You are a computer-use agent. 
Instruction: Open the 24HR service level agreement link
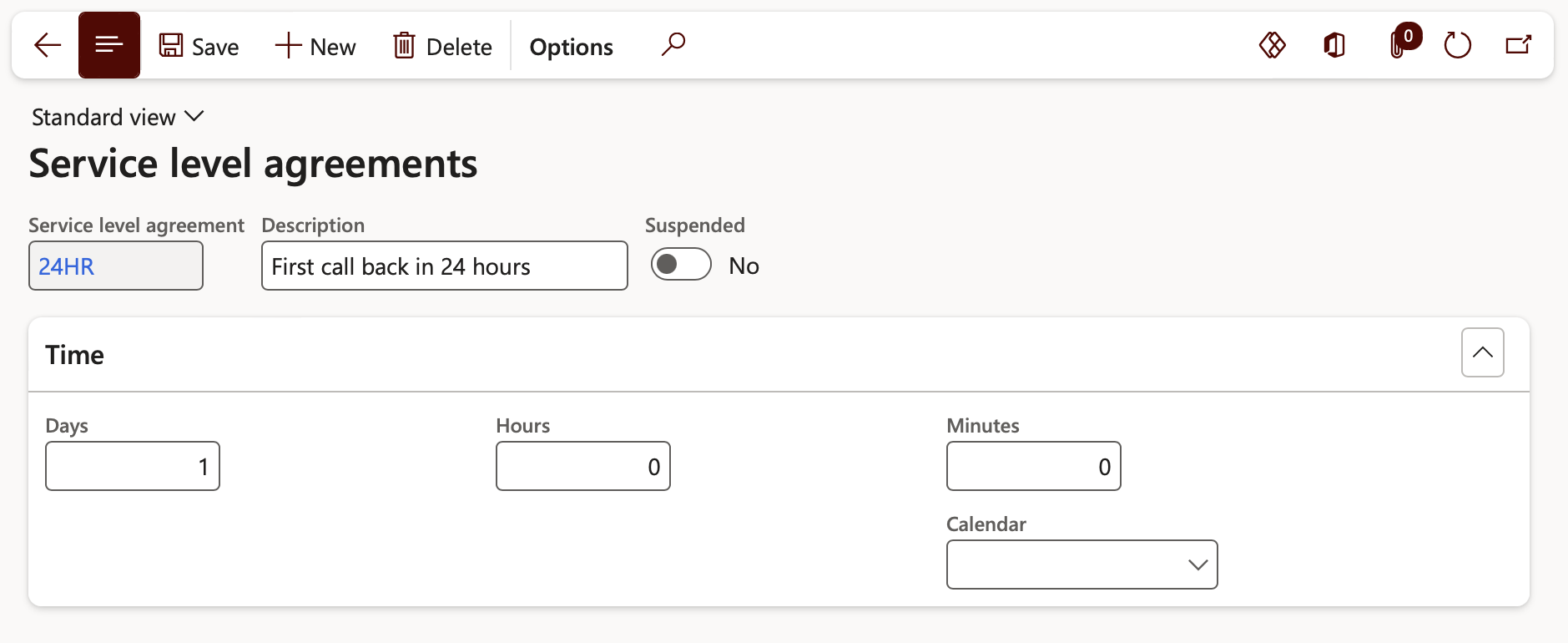(66, 266)
